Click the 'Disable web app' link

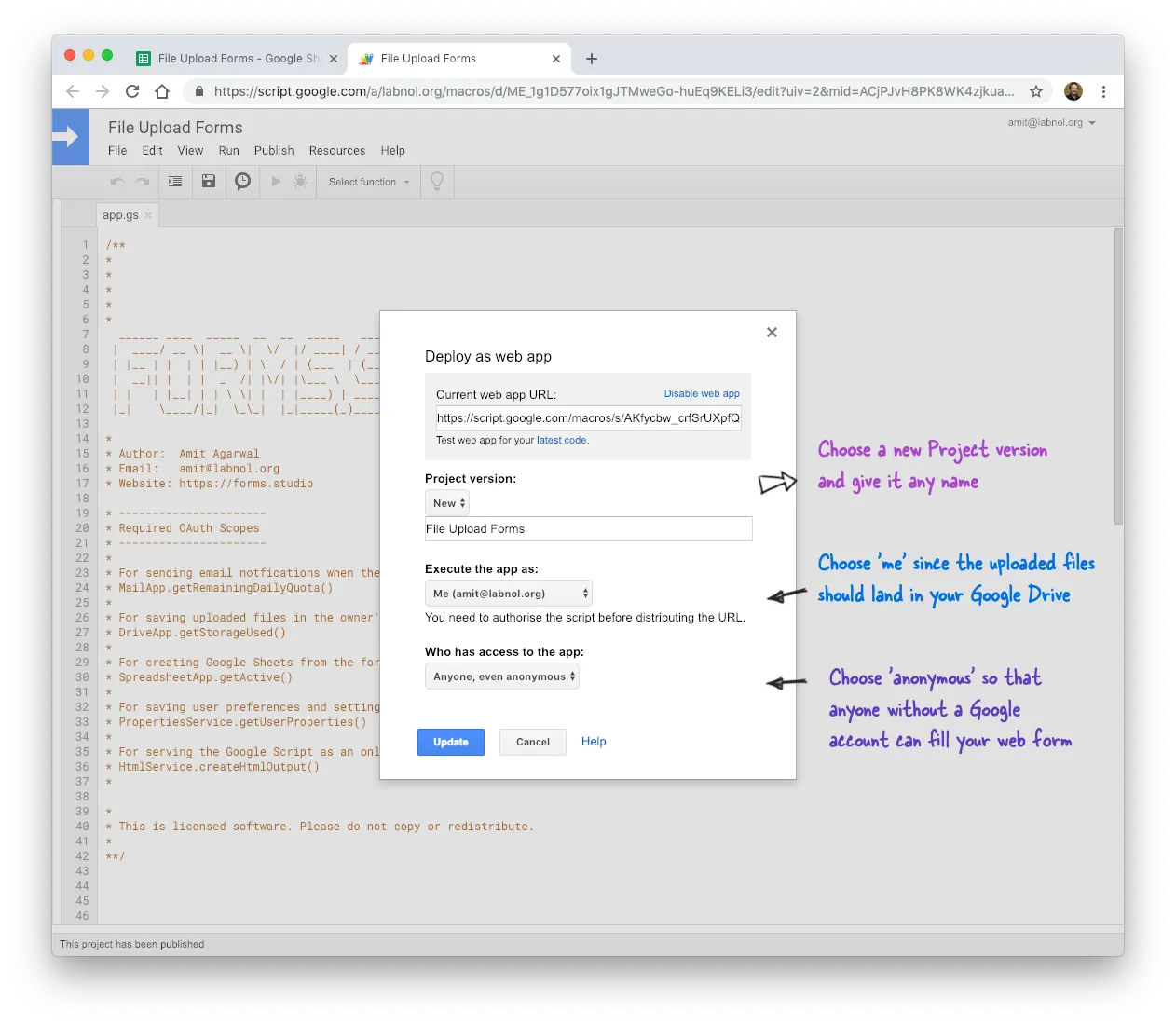pyautogui.click(x=702, y=393)
